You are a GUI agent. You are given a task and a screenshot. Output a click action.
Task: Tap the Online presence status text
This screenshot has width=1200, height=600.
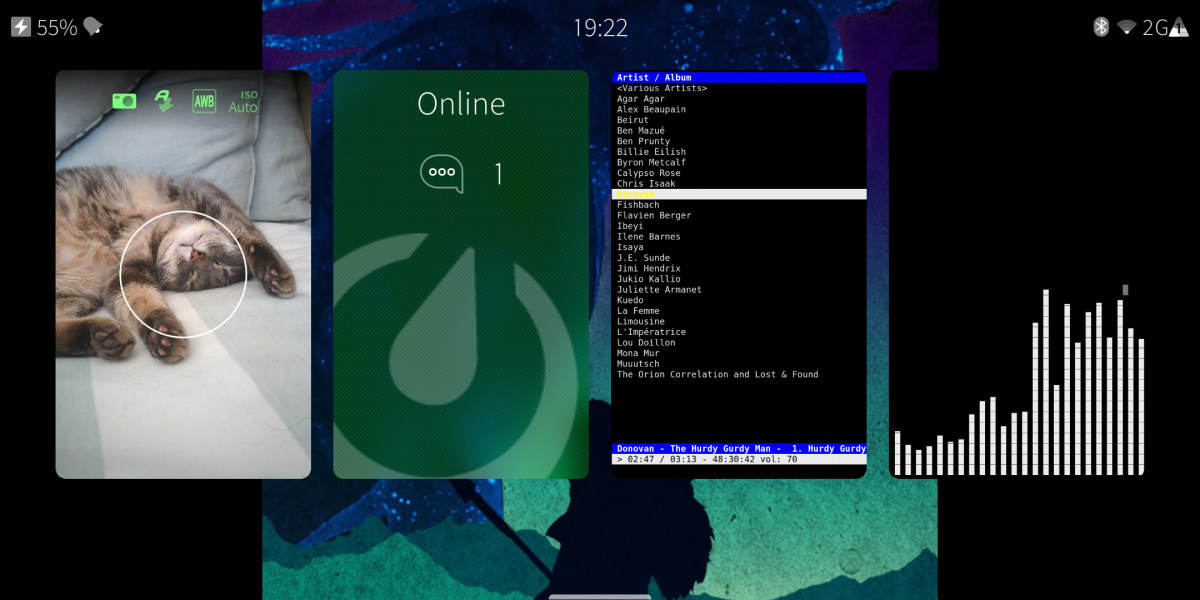[x=461, y=104]
